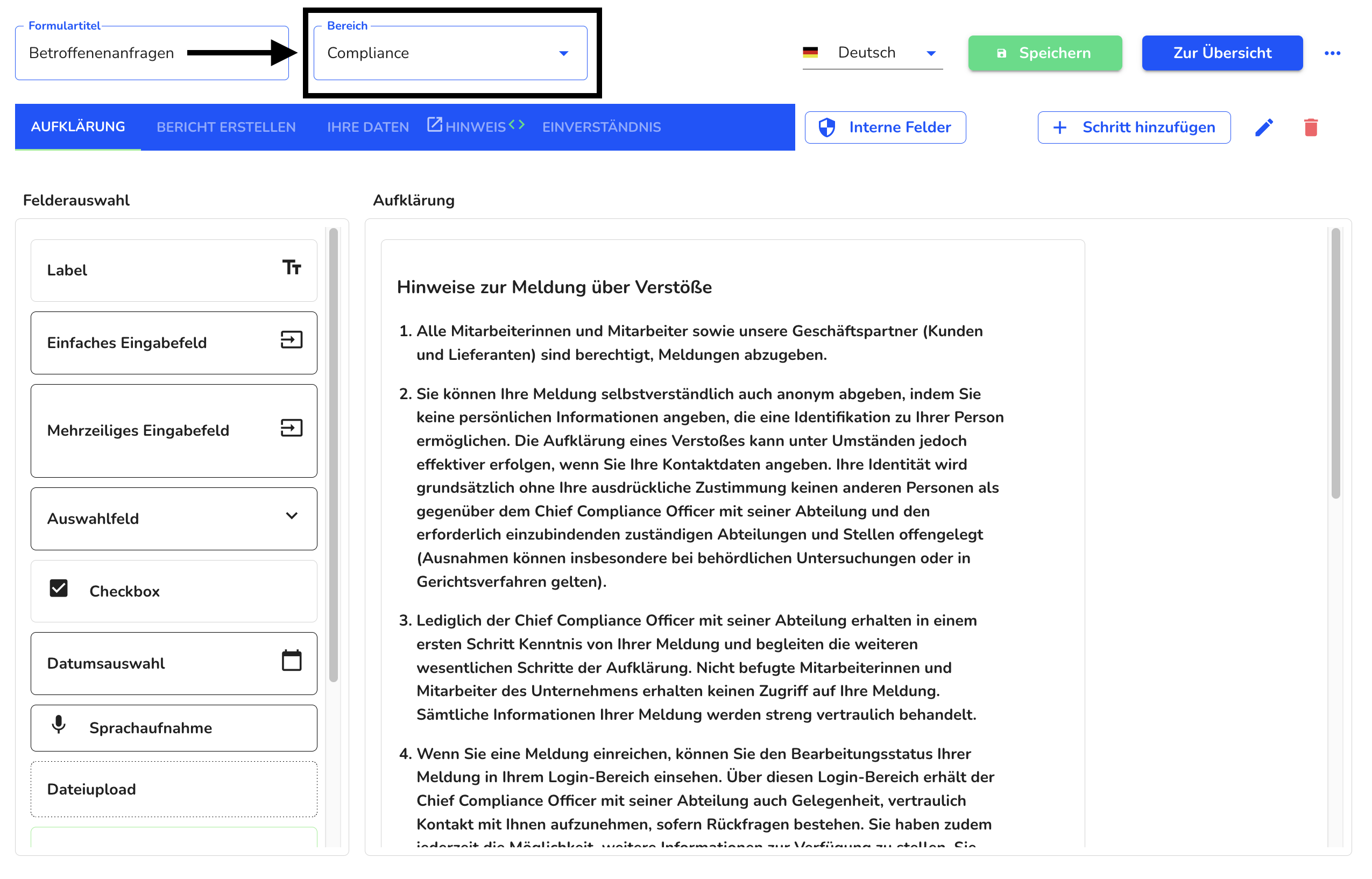Click the pencil edit step icon
Screen dimensions: 1372x879
point(1263,127)
